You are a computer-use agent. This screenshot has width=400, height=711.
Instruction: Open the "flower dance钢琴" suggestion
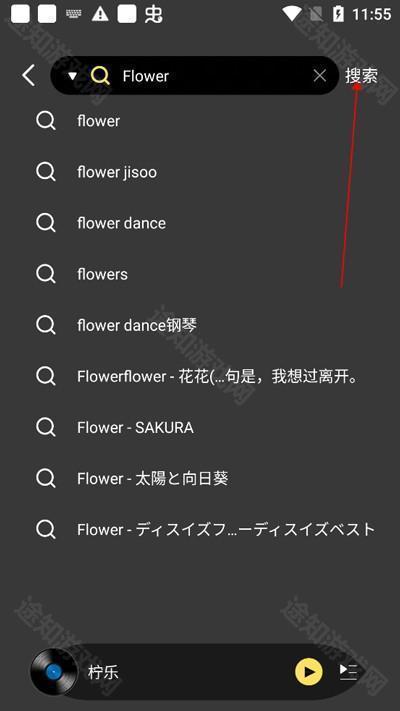pyautogui.click(x=200, y=325)
